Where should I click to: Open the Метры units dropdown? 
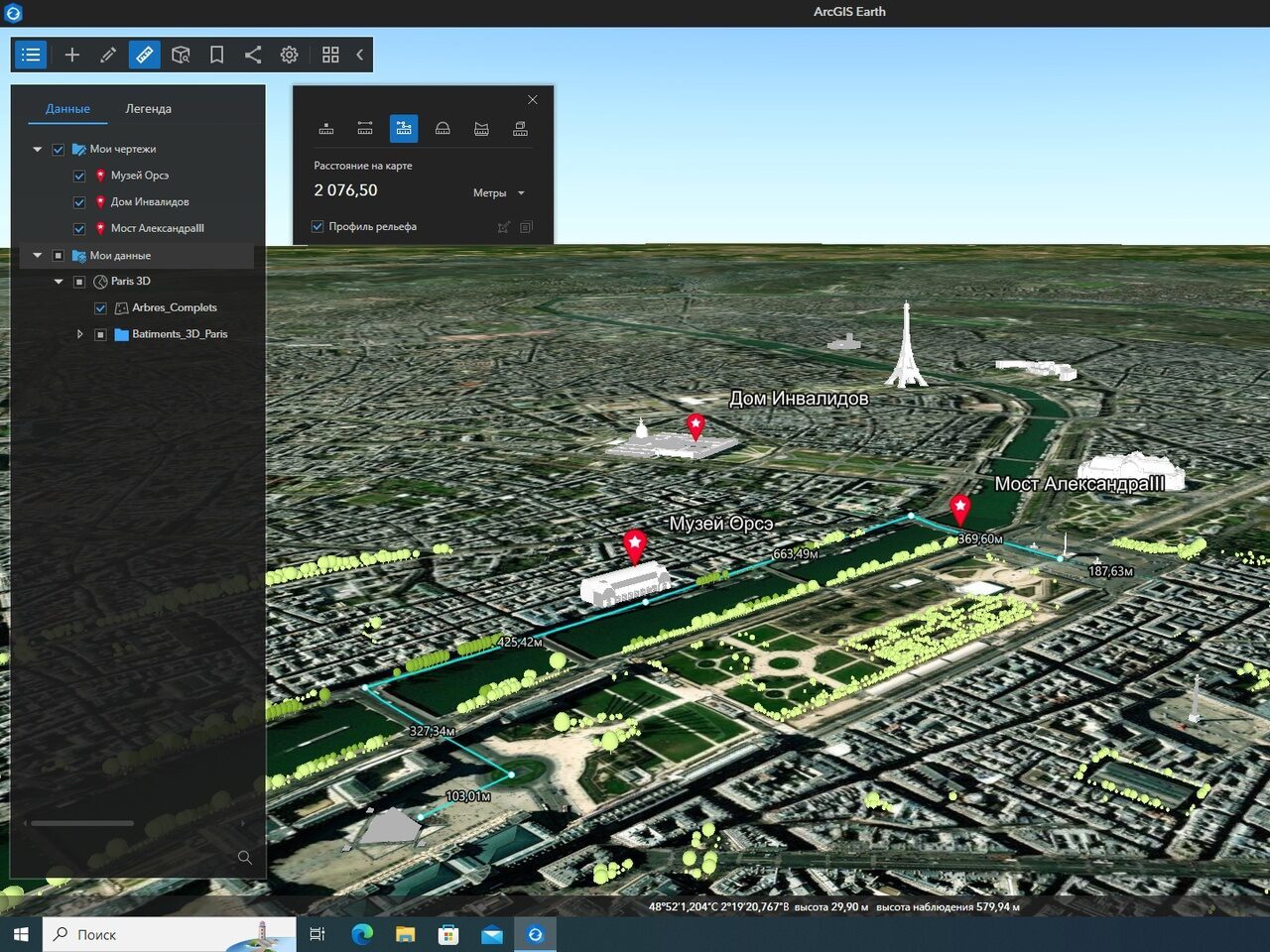pos(498,193)
